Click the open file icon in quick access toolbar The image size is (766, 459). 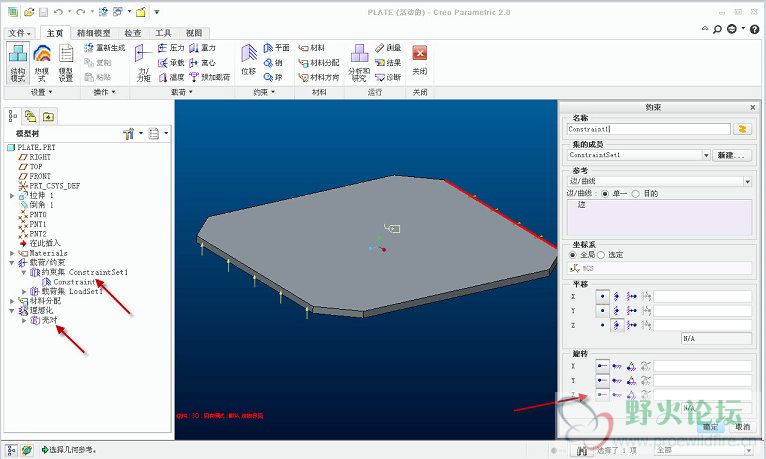[29, 12]
